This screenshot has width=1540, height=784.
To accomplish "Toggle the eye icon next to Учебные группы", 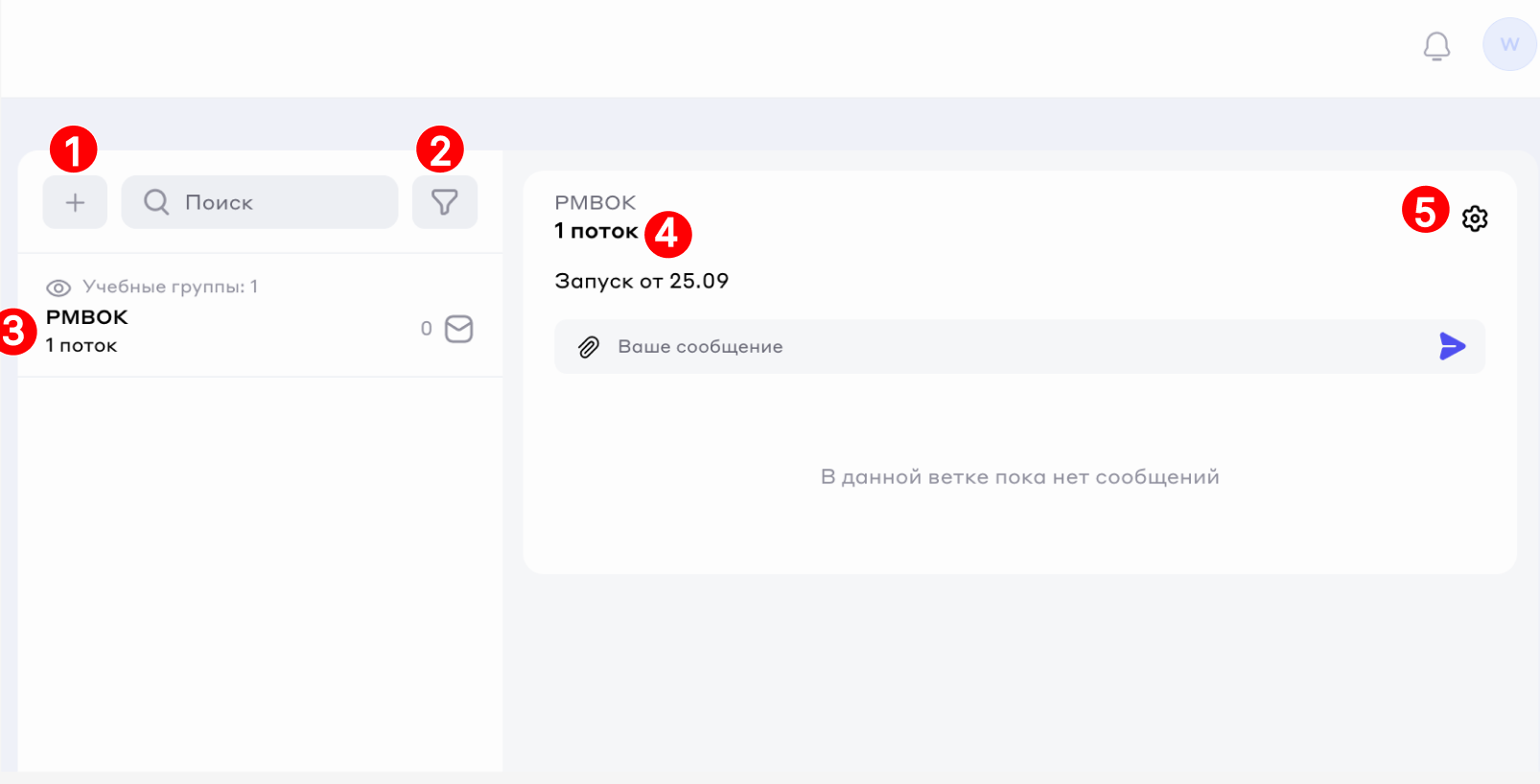I will point(58,288).
